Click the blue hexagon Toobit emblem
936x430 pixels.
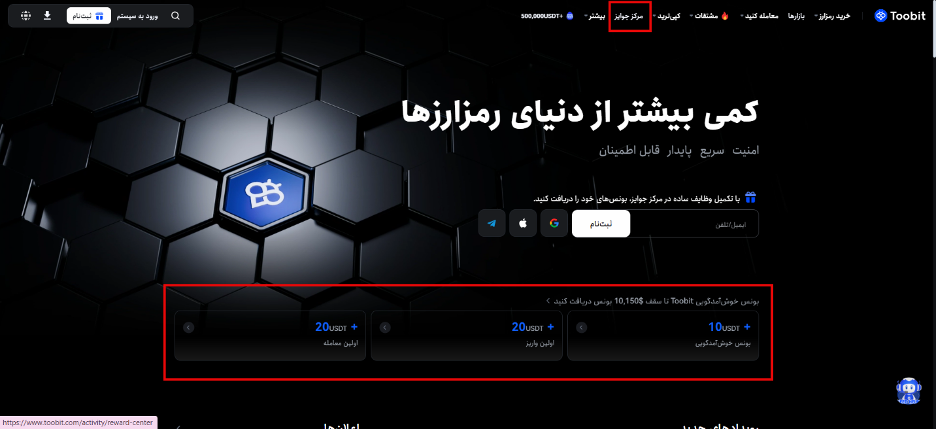point(266,192)
